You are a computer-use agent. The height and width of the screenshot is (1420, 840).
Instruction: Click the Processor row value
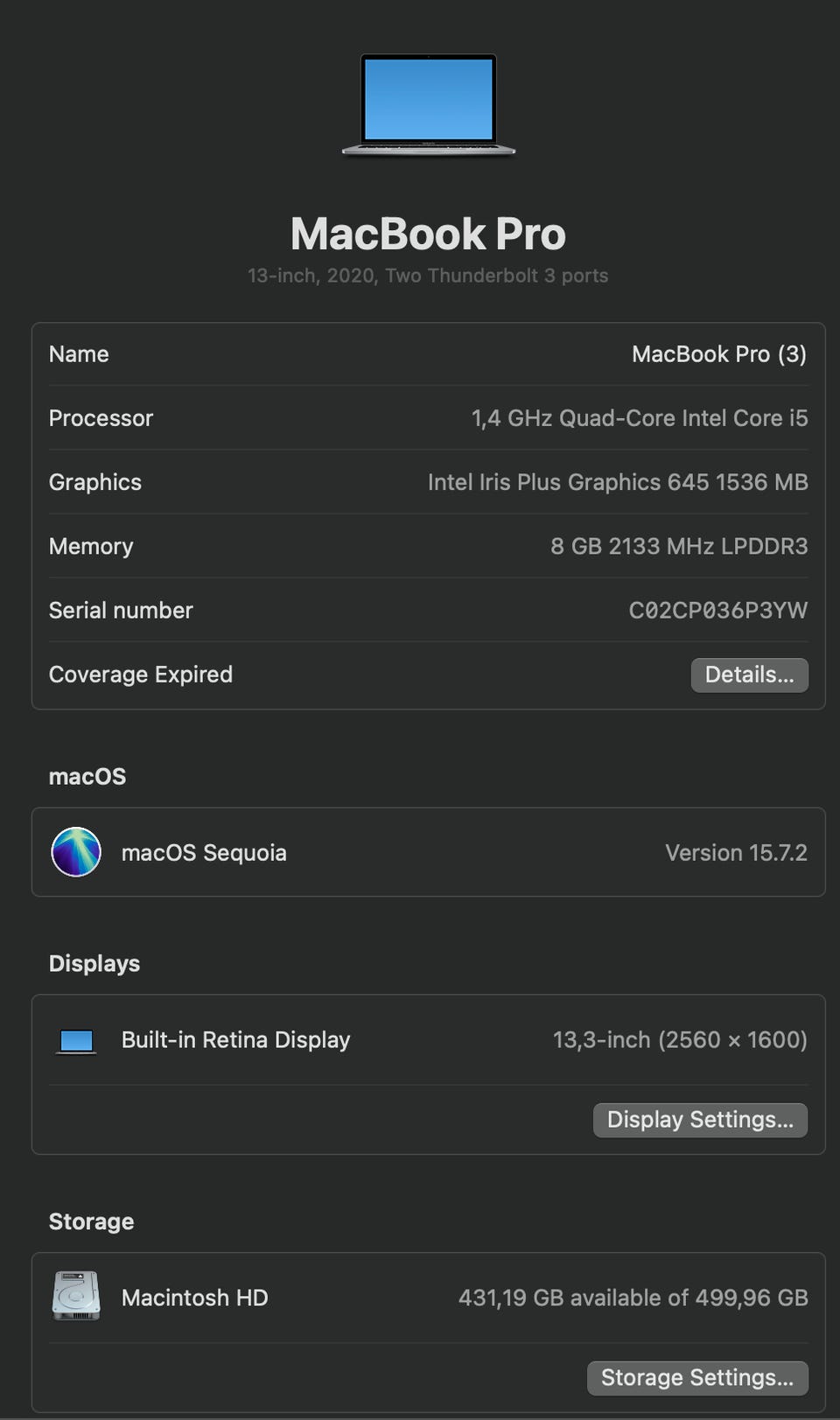(x=639, y=418)
